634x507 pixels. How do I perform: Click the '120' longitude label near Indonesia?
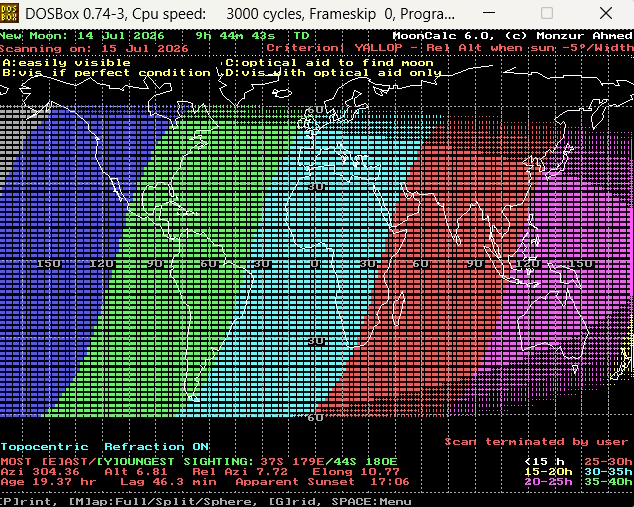[528, 264]
